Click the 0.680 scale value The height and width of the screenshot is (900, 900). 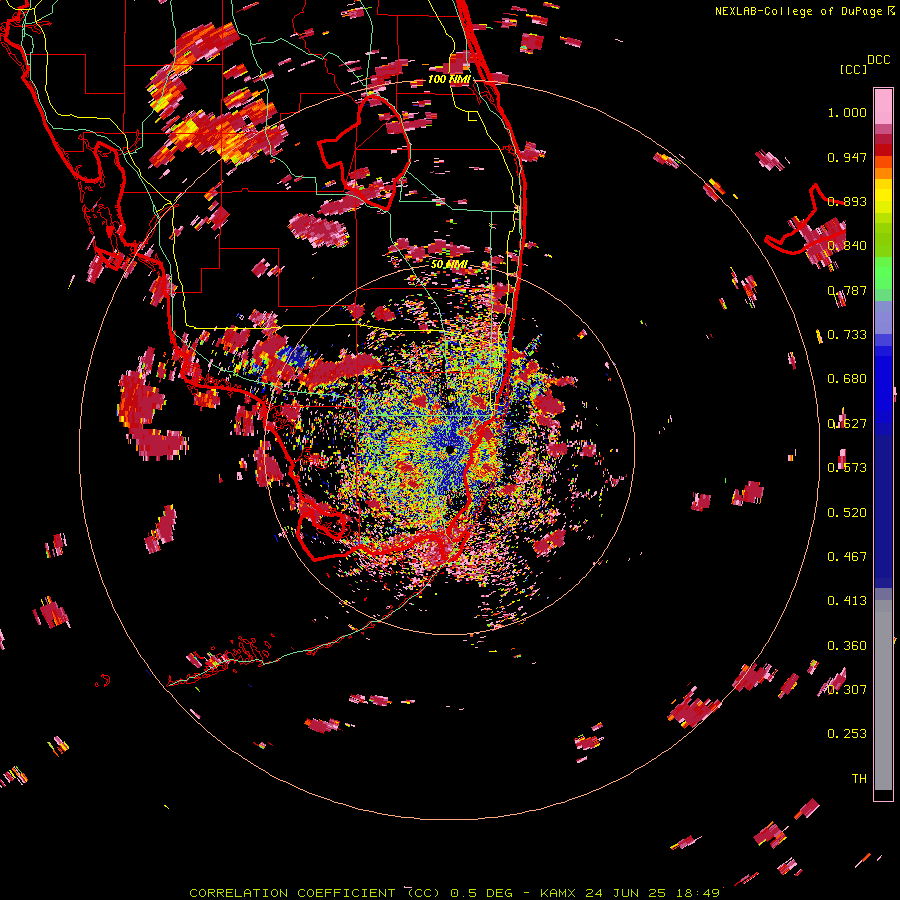847,379
